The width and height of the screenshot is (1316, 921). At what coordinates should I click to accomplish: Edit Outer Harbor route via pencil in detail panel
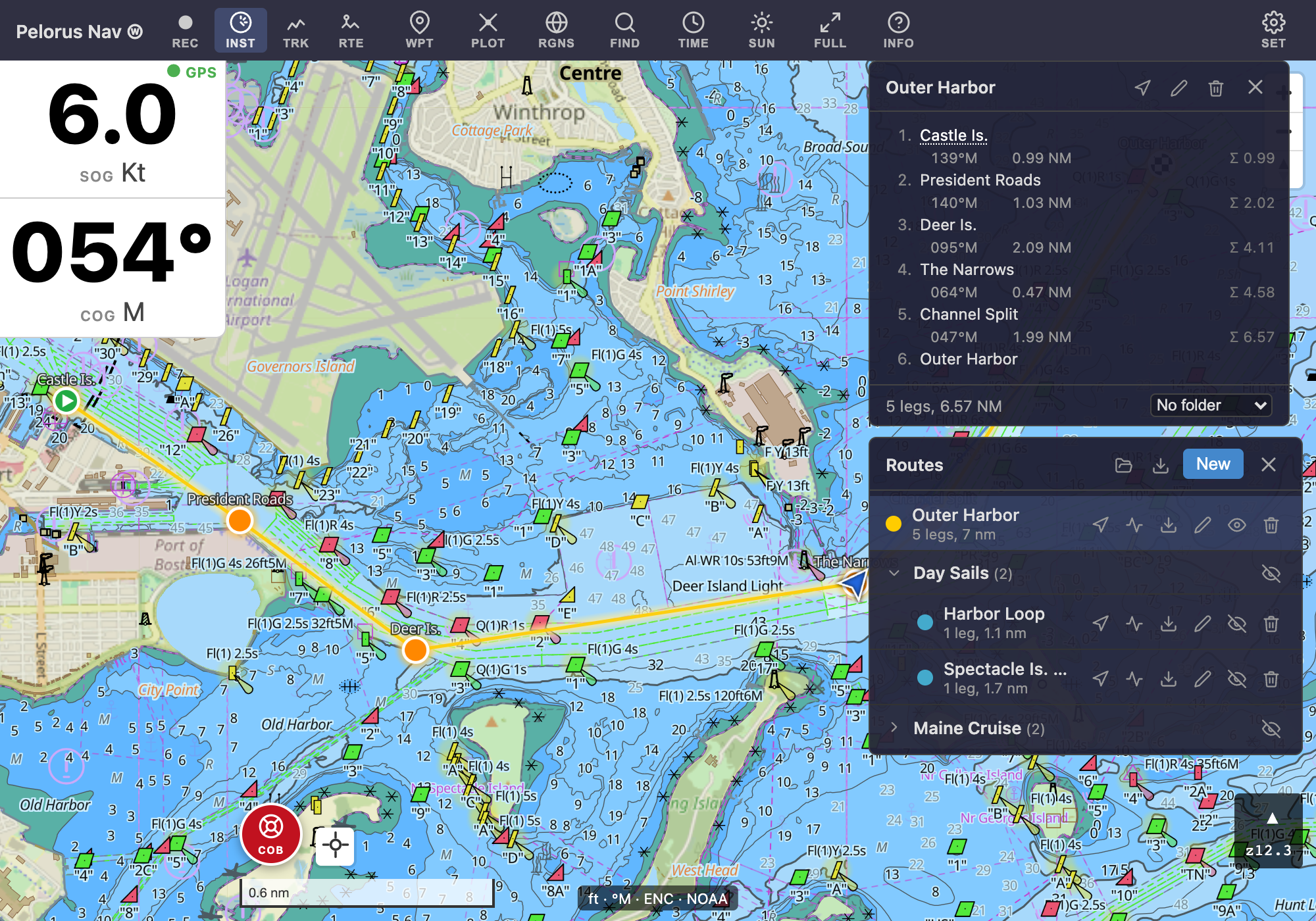tap(1179, 87)
